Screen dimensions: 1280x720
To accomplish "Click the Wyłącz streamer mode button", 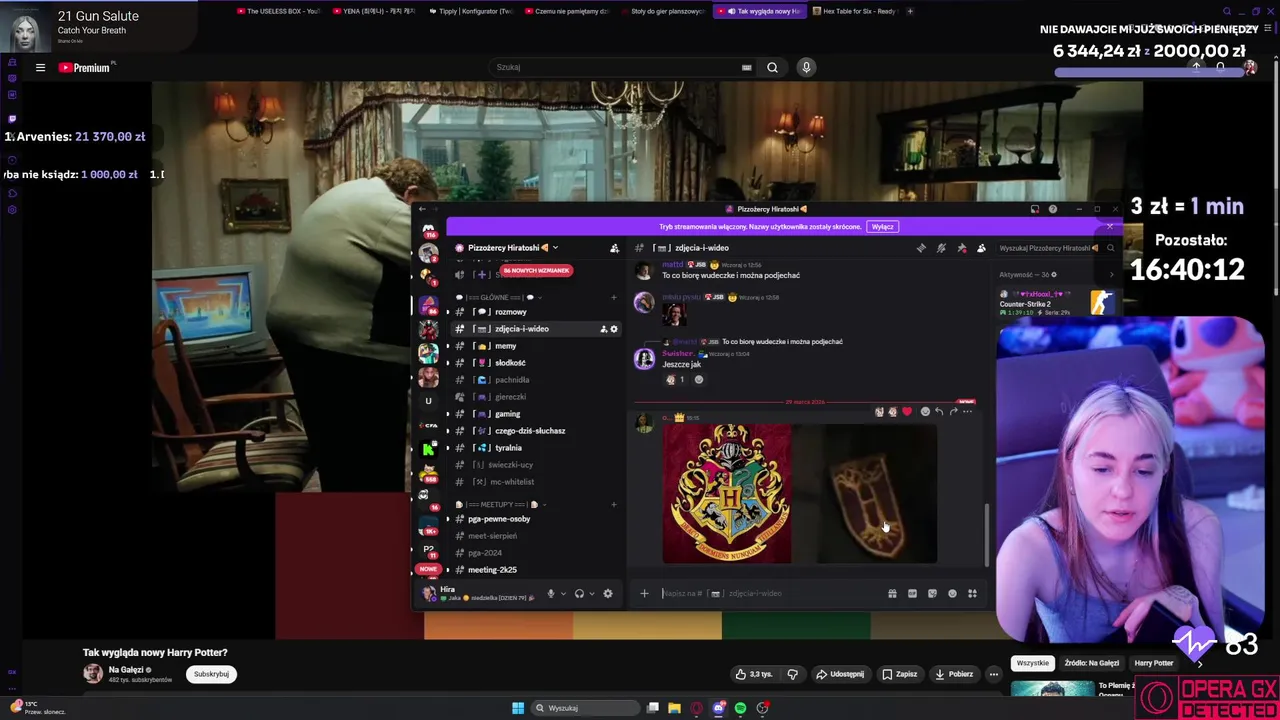I will (x=882, y=227).
